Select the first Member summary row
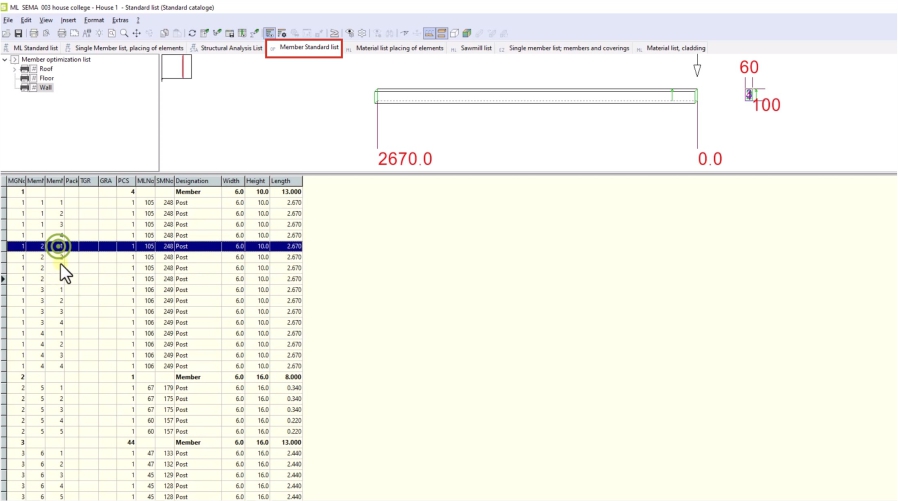Viewport: 898px width, 501px height. tap(188, 191)
